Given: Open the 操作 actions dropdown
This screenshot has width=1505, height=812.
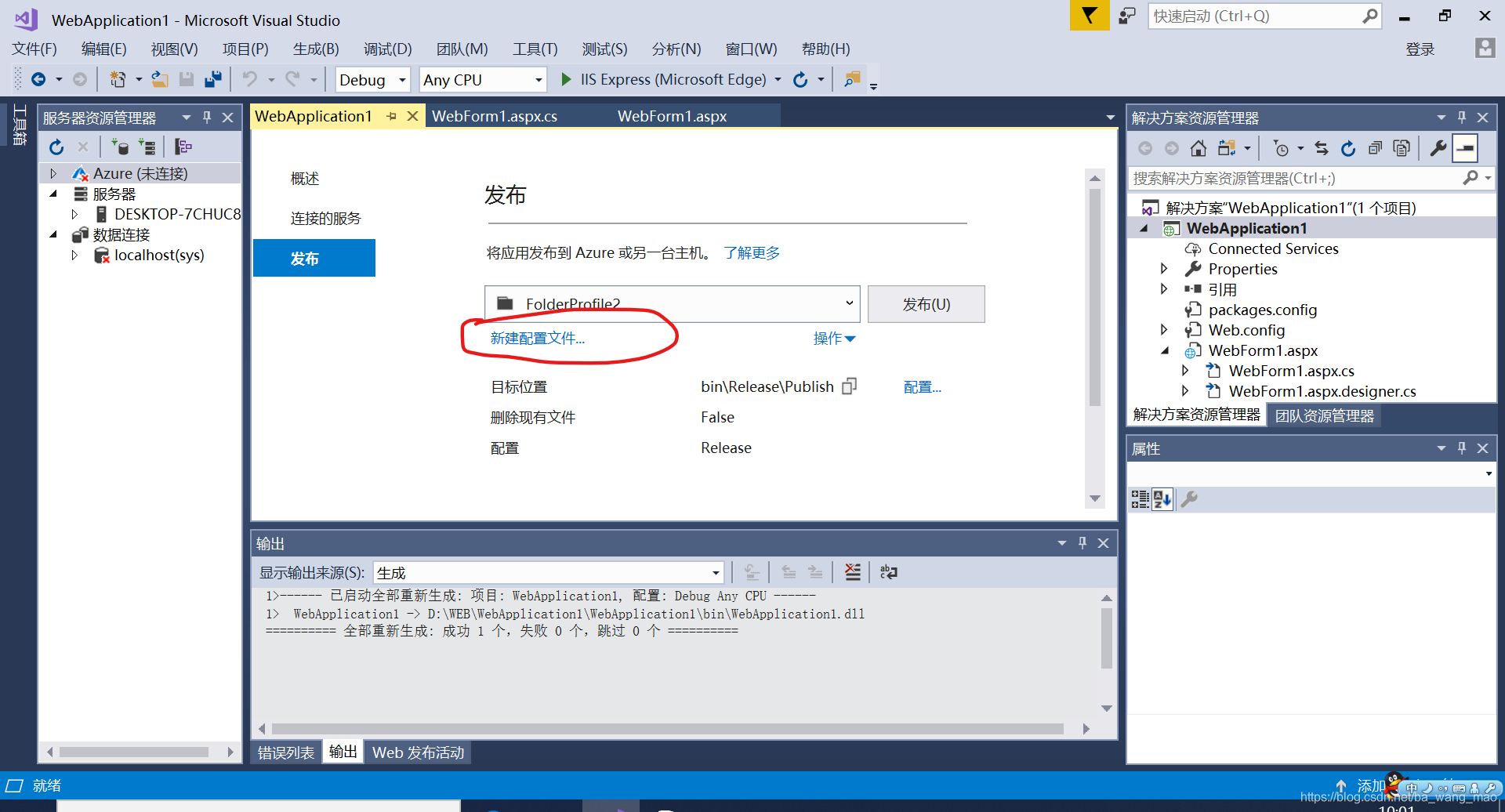Looking at the screenshot, I should 834,339.
